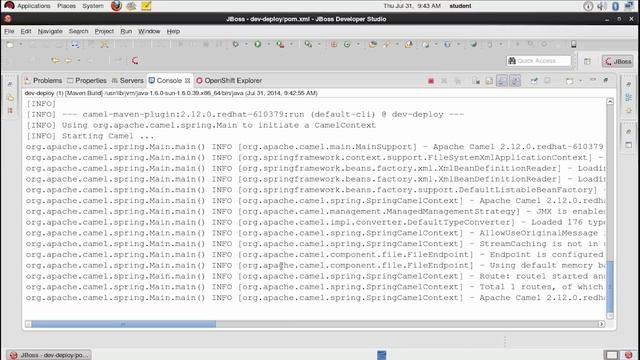Click the Run Last Tool icon with red toolbox

pyautogui.click(x=280, y=44)
